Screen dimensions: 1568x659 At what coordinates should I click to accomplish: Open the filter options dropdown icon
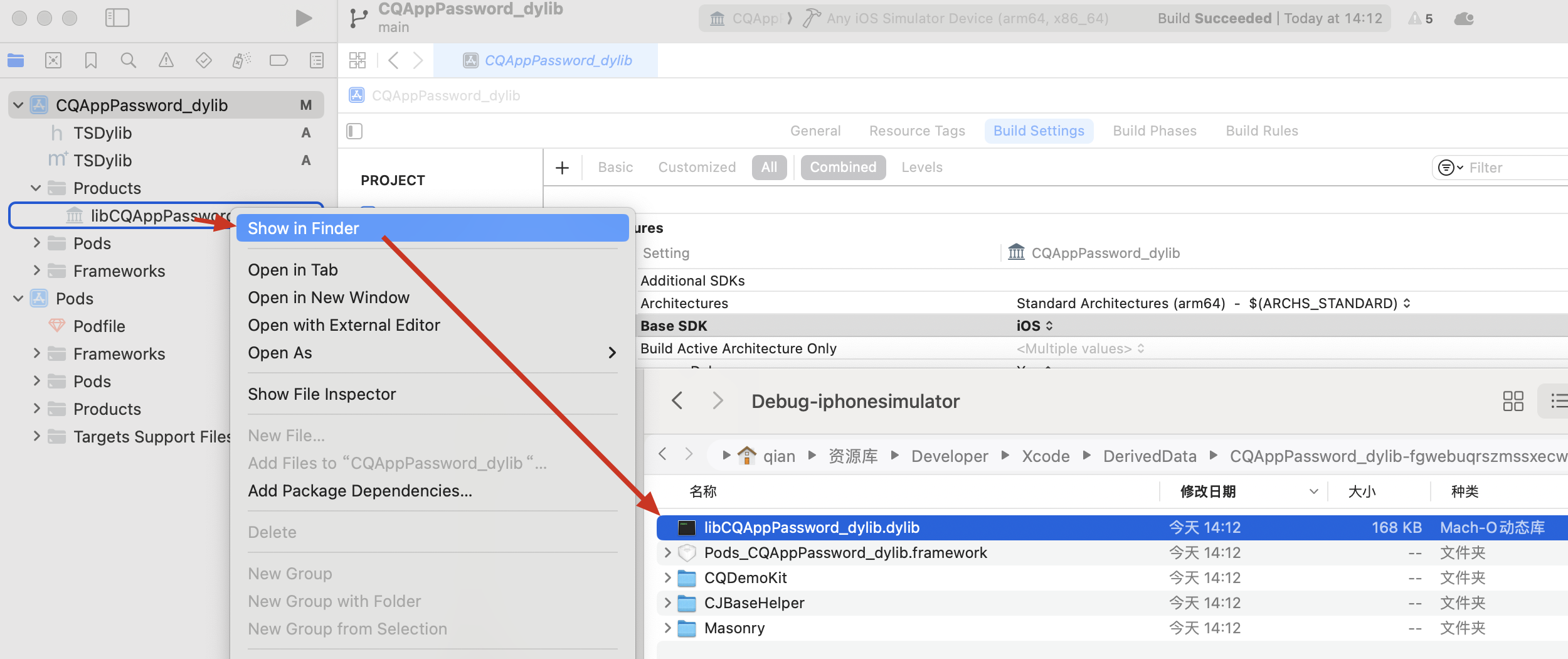point(1450,168)
